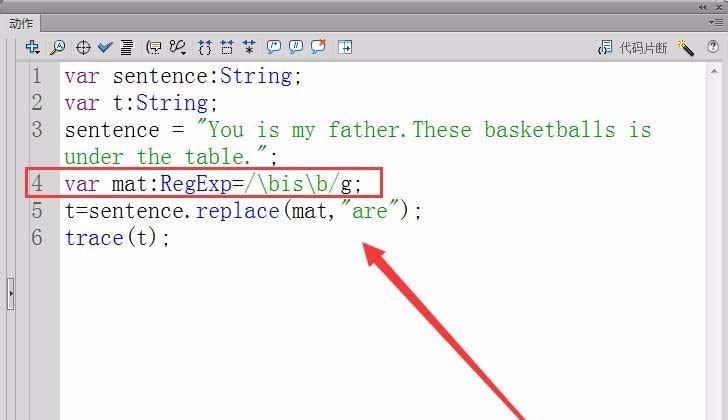
Task: Toggle Script Assist magic wand
Action: (x=685, y=47)
